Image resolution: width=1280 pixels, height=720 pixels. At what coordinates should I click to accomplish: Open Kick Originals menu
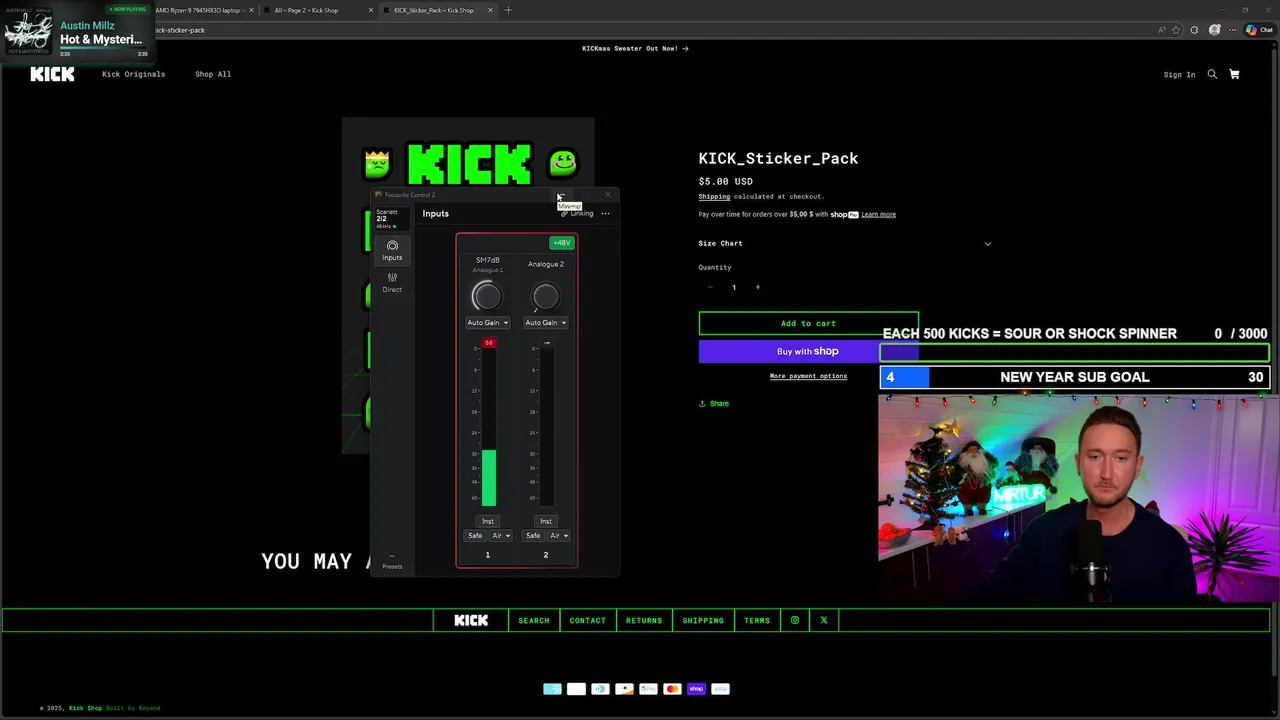(x=133, y=74)
